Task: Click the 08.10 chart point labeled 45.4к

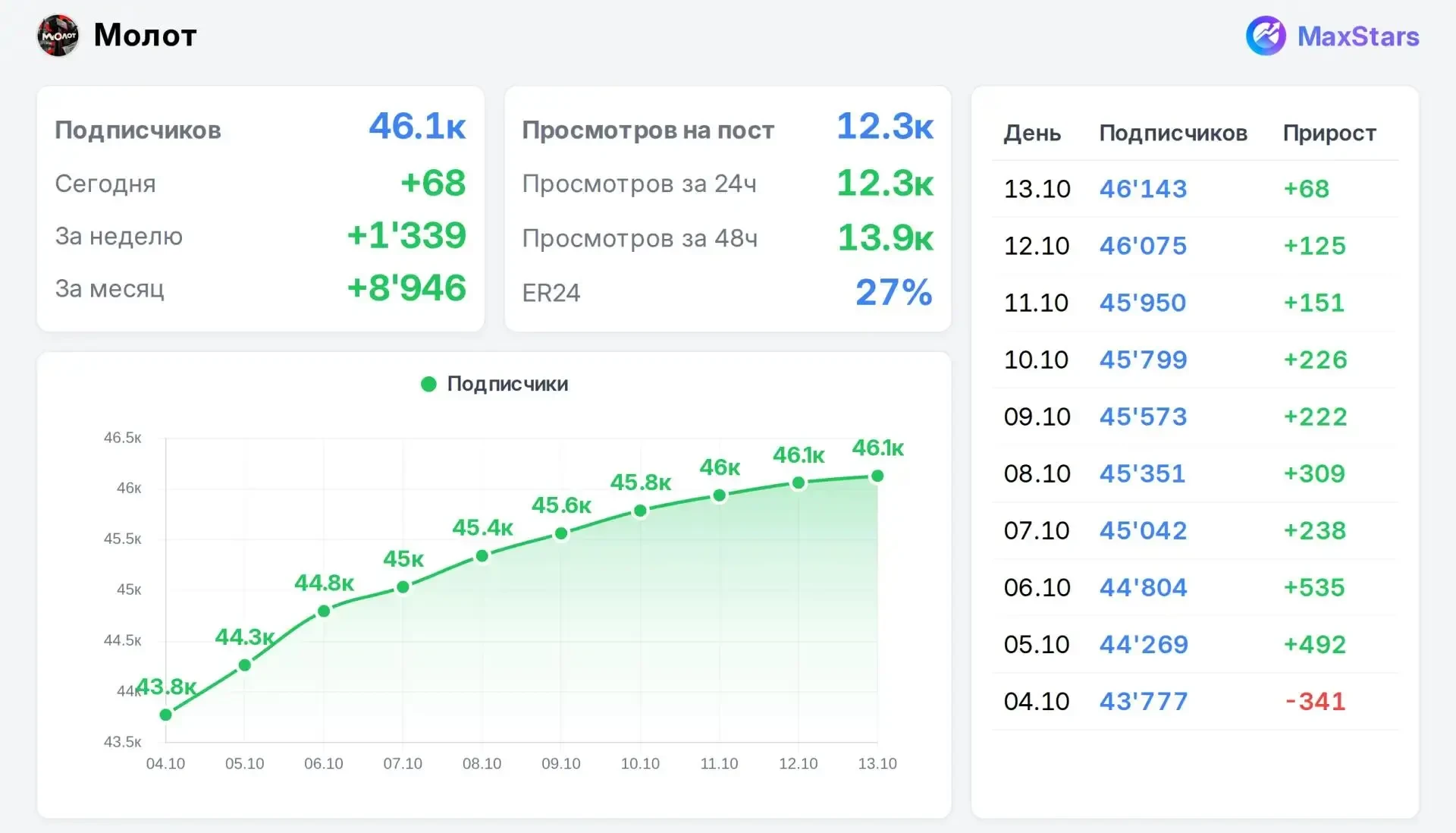Action: [482, 556]
